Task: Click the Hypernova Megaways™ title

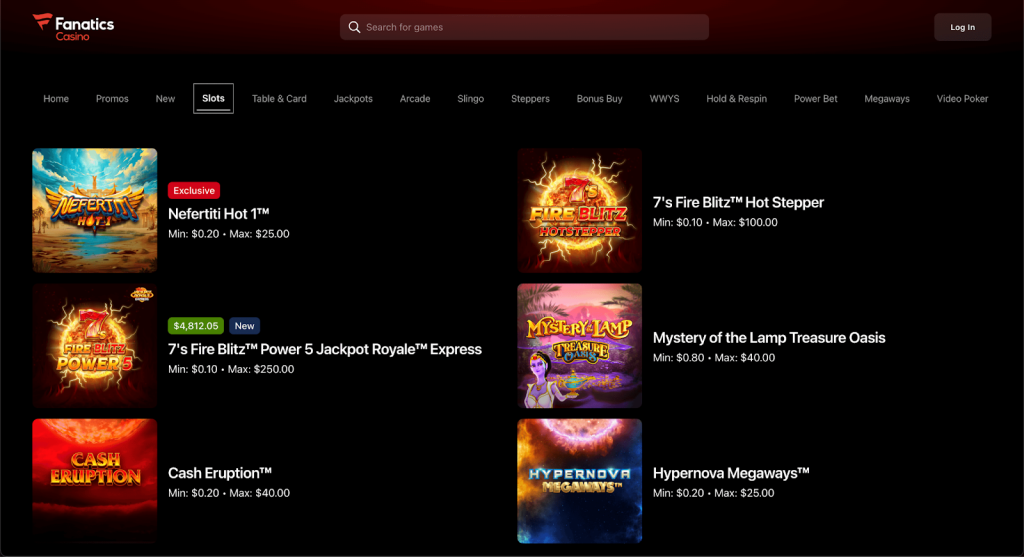Action: pyautogui.click(x=731, y=473)
